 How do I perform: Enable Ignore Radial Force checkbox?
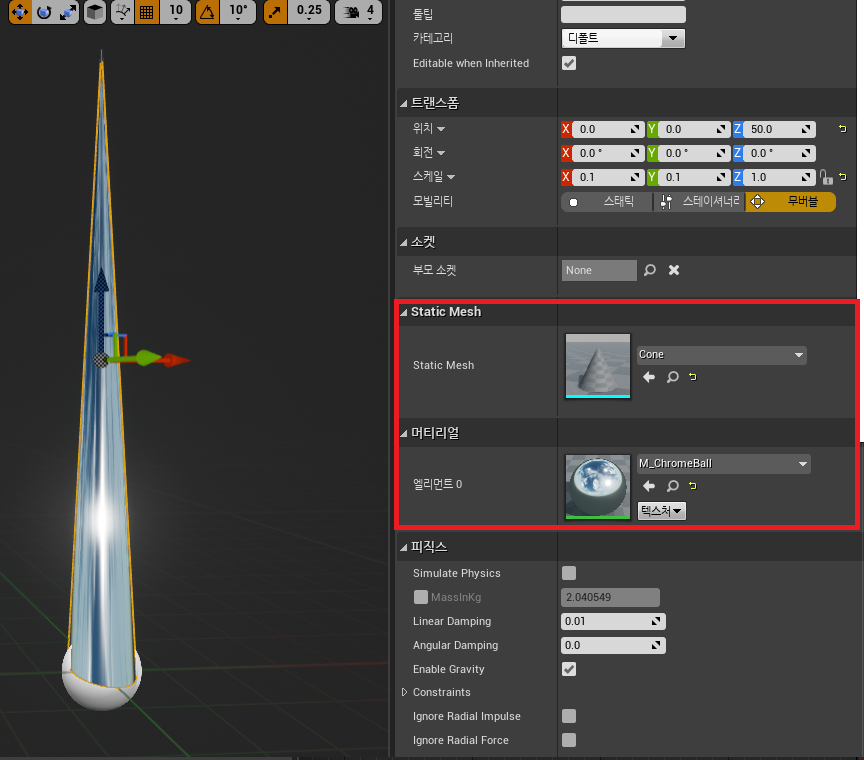coord(569,740)
